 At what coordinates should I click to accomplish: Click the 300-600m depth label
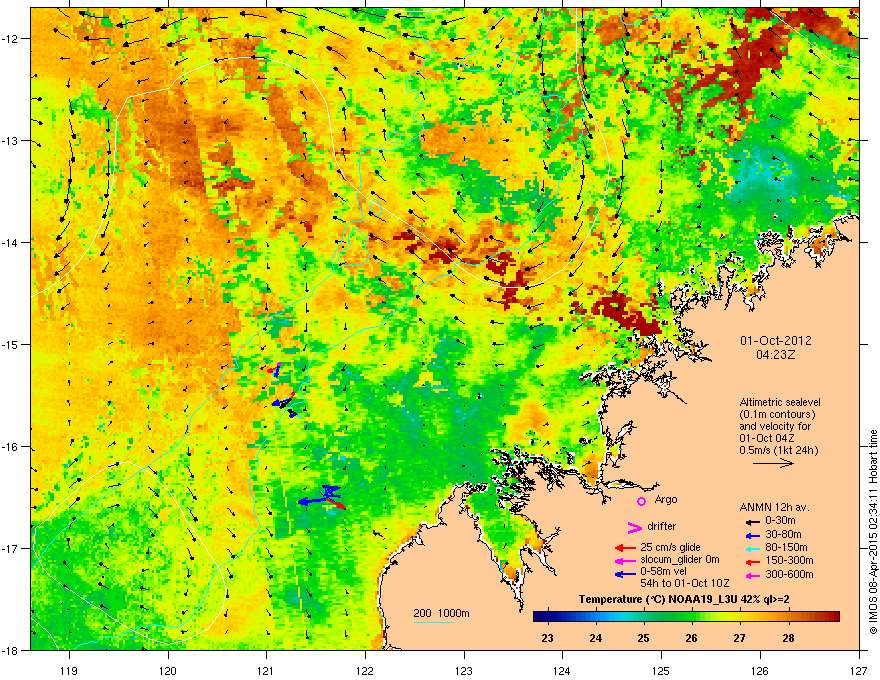point(789,574)
